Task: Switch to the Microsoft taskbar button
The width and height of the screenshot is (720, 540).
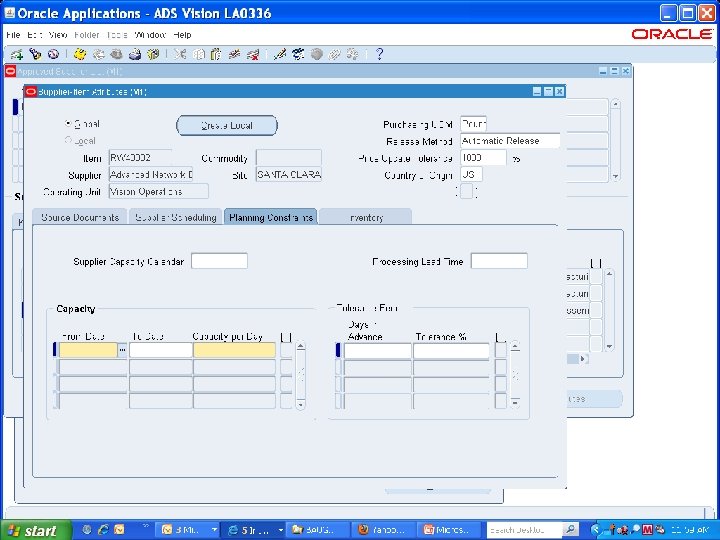Action: (x=449, y=530)
